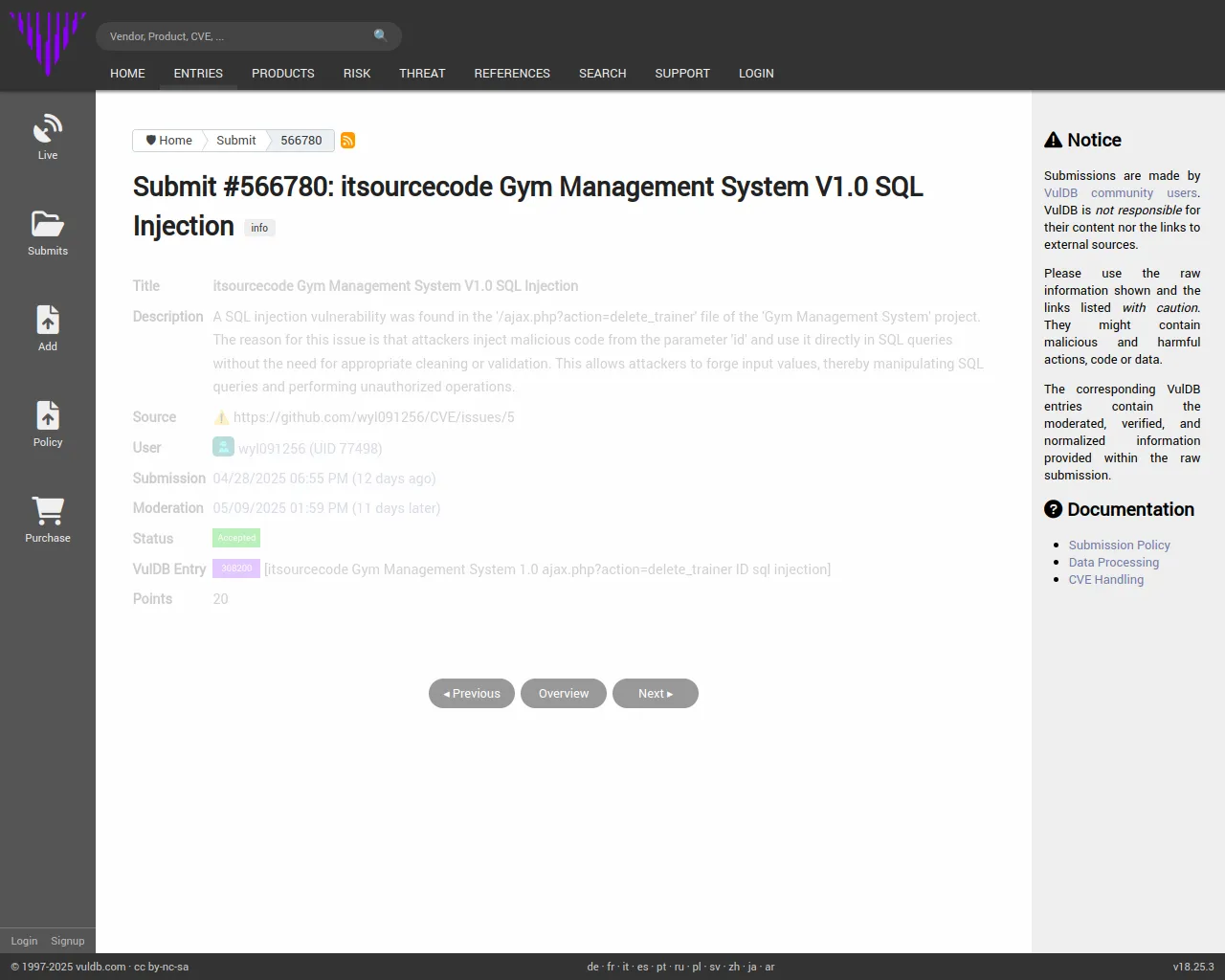Click Login in the sidebar footer
Viewport: 1225px width, 980px height.
click(24, 941)
